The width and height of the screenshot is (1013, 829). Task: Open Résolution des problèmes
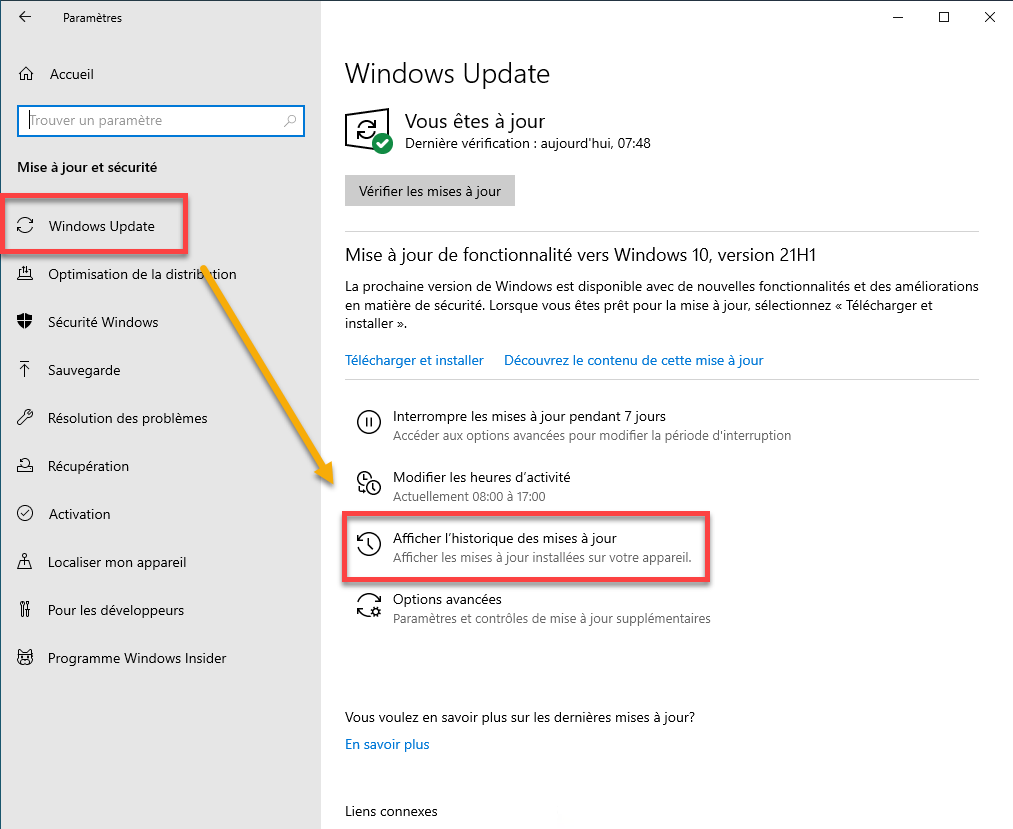(x=128, y=418)
